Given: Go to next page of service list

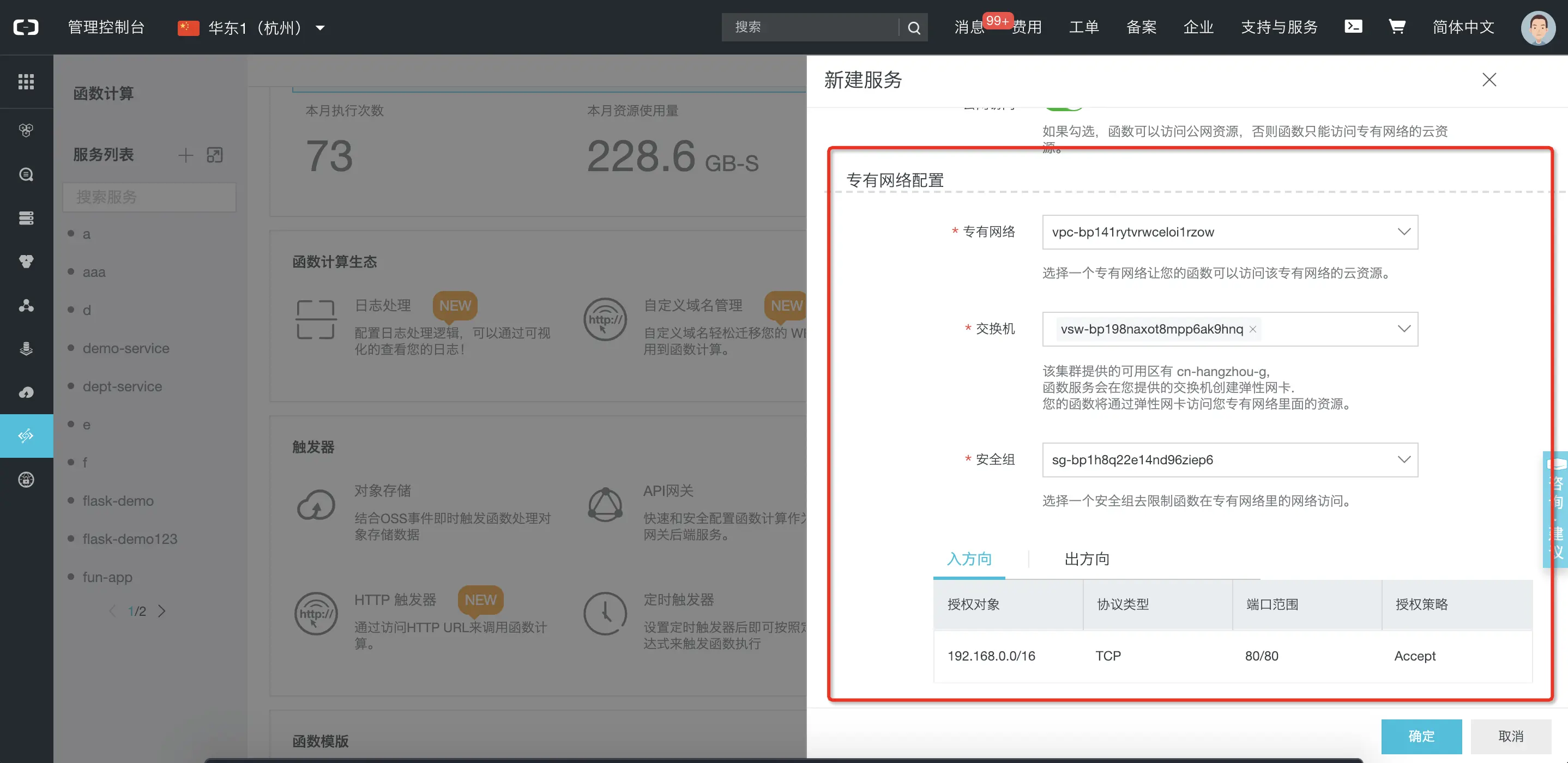Looking at the screenshot, I should (162, 611).
